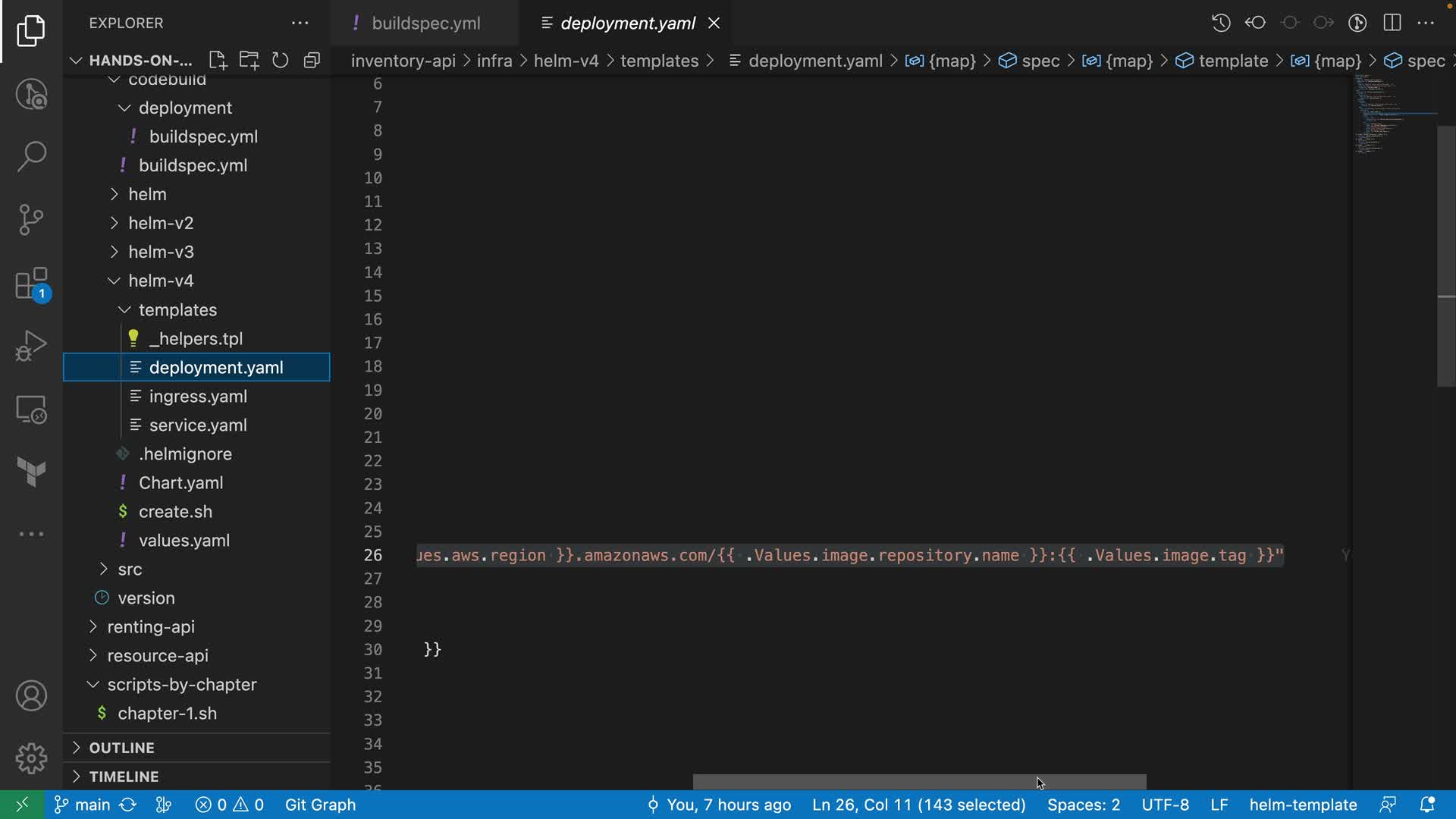
Task: Open values.yaml file in Explorer
Action: click(184, 541)
